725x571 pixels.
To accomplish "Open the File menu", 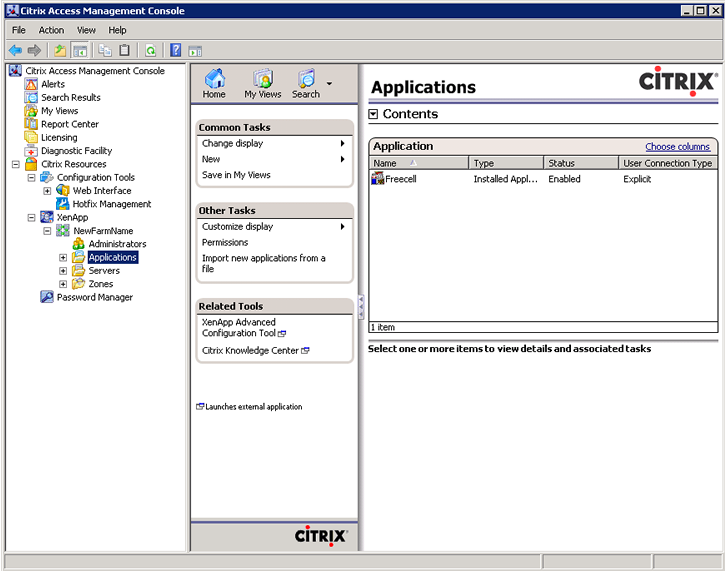I will [x=18, y=30].
